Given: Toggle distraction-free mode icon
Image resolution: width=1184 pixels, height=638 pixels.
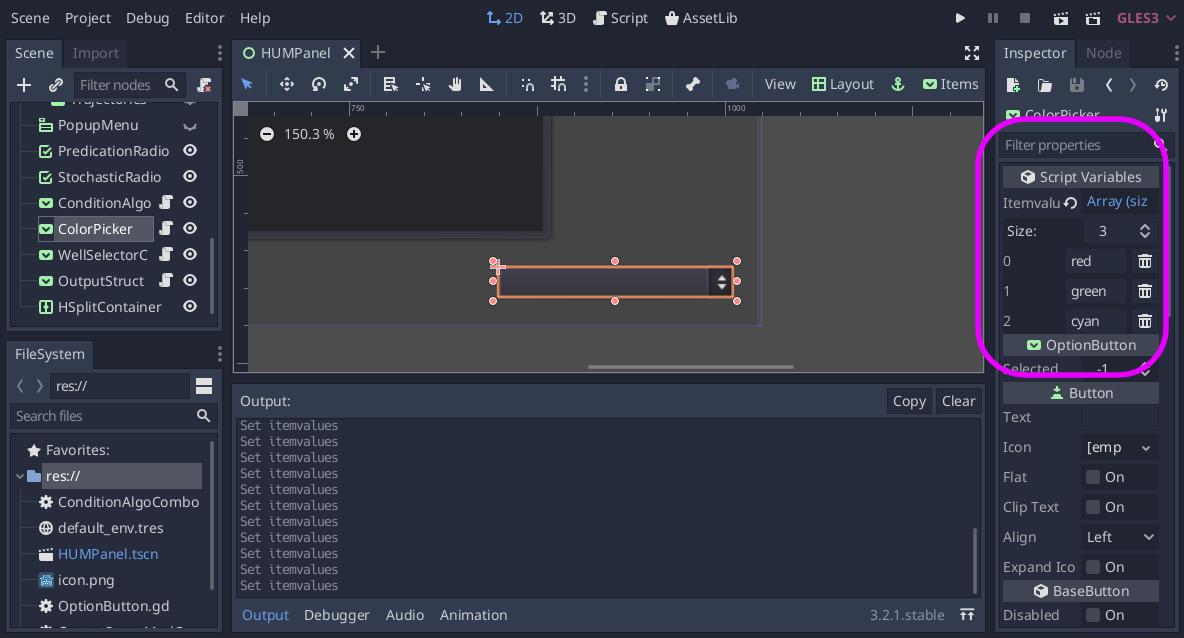Looking at the screenshot, I should 972,52.
